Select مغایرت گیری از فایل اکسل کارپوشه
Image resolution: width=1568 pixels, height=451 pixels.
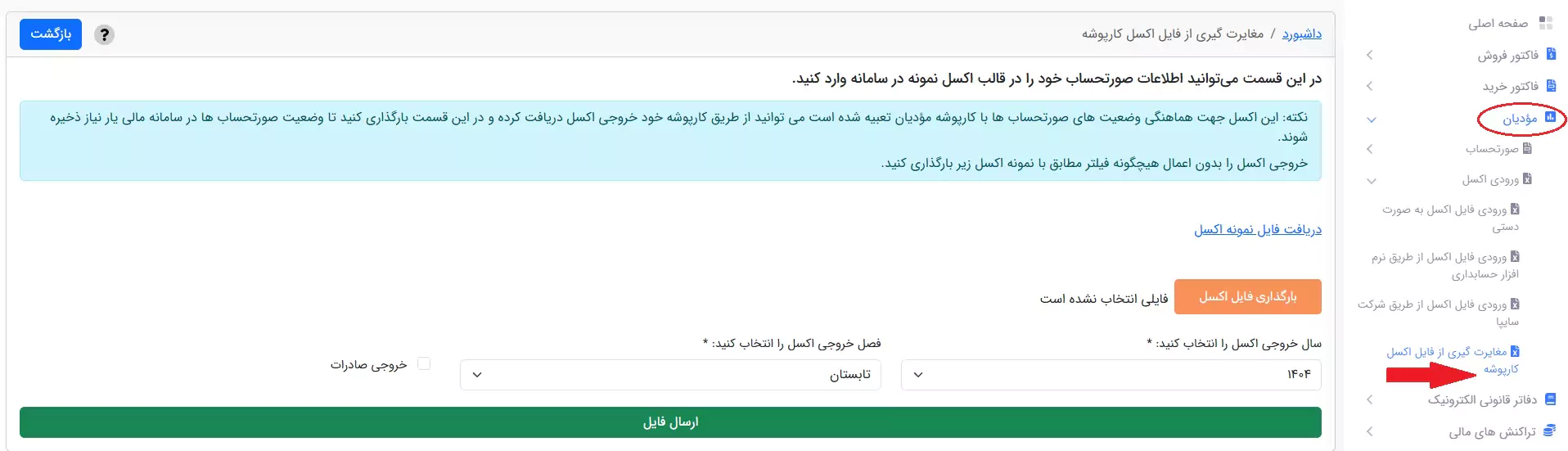(1453, 360)
